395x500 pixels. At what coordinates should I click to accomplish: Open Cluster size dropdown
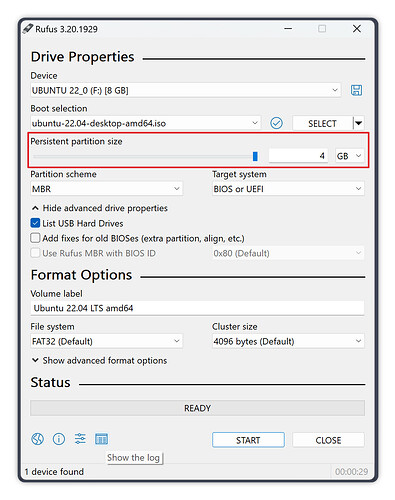288,341
